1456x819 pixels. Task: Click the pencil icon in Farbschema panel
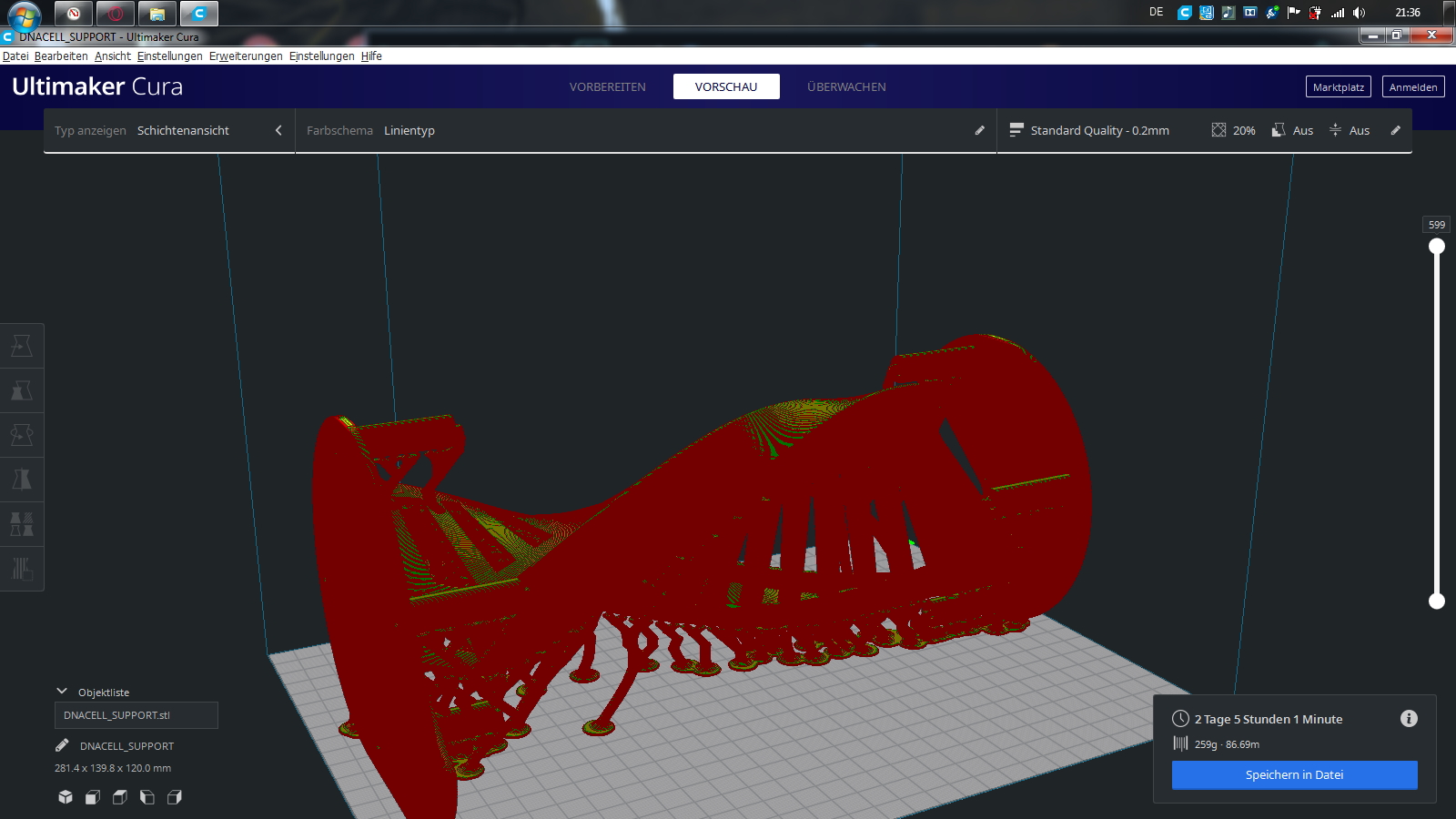coord(980,130)
